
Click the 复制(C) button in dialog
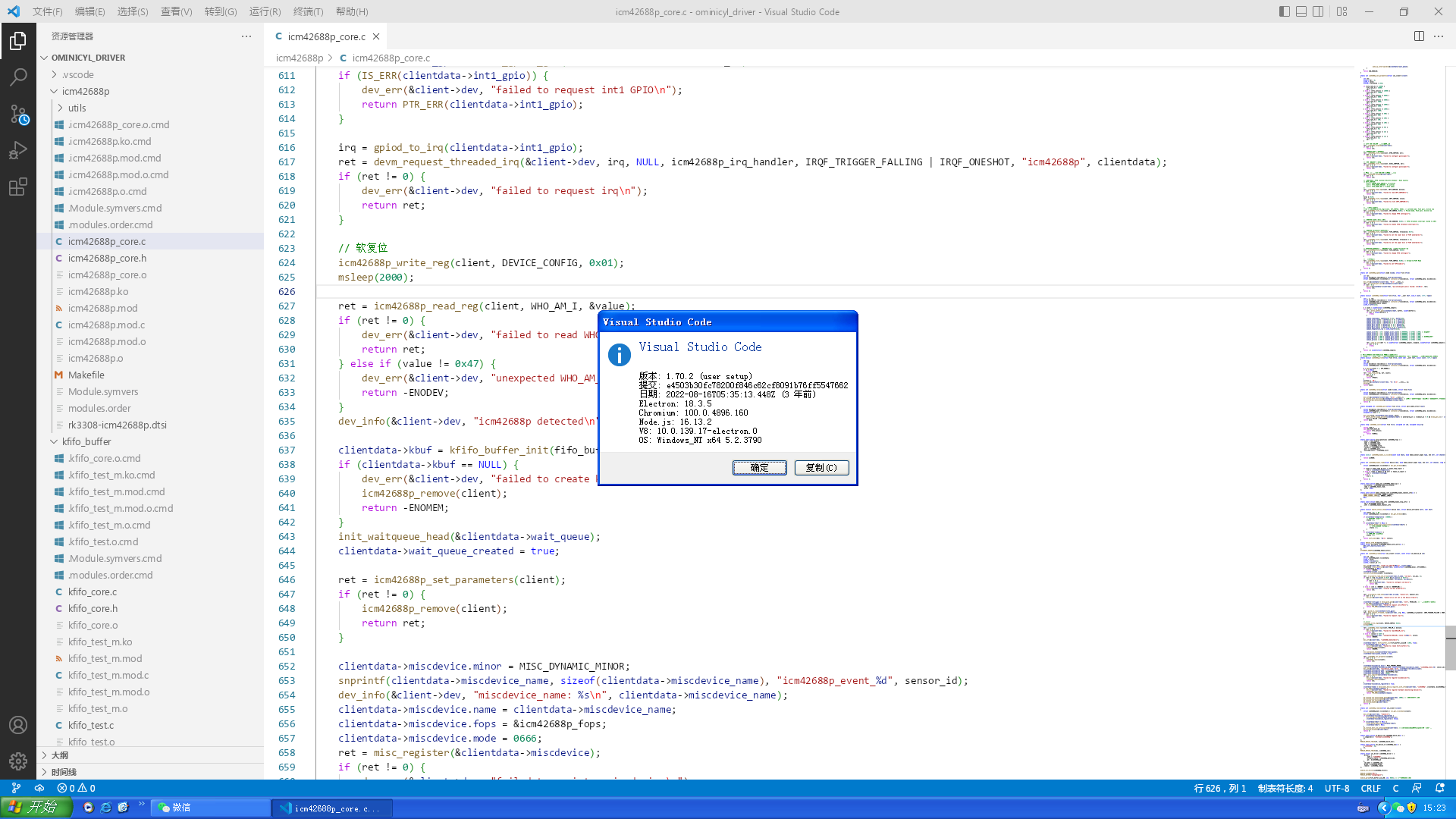point(821,468)
